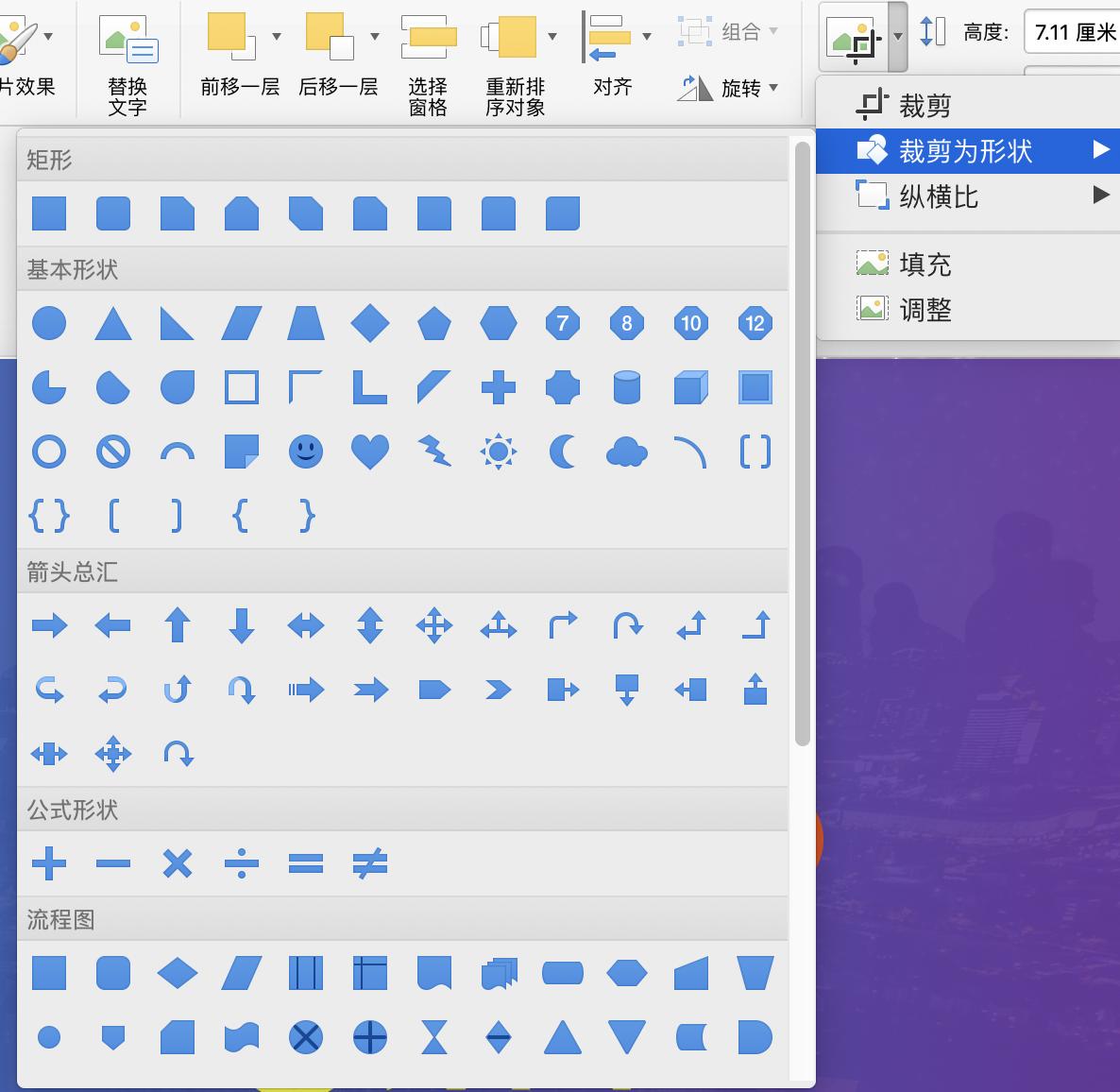1120x1092 pixels.
Task: Click the crop picture icon button
Action: click(855, 39)
